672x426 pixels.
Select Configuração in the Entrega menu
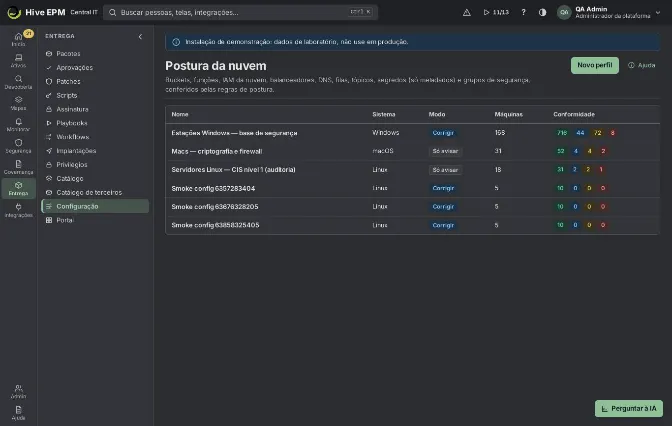click(x=95, y=206)
